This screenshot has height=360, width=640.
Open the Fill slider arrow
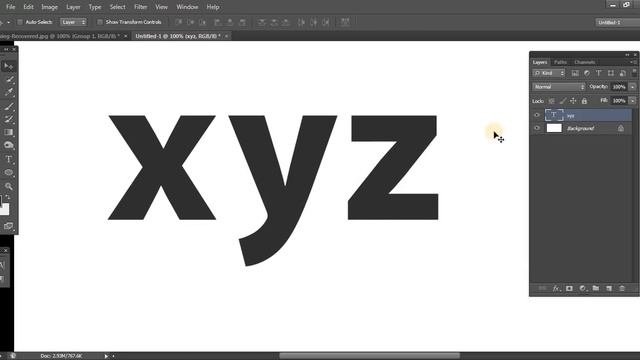(632, 101)
